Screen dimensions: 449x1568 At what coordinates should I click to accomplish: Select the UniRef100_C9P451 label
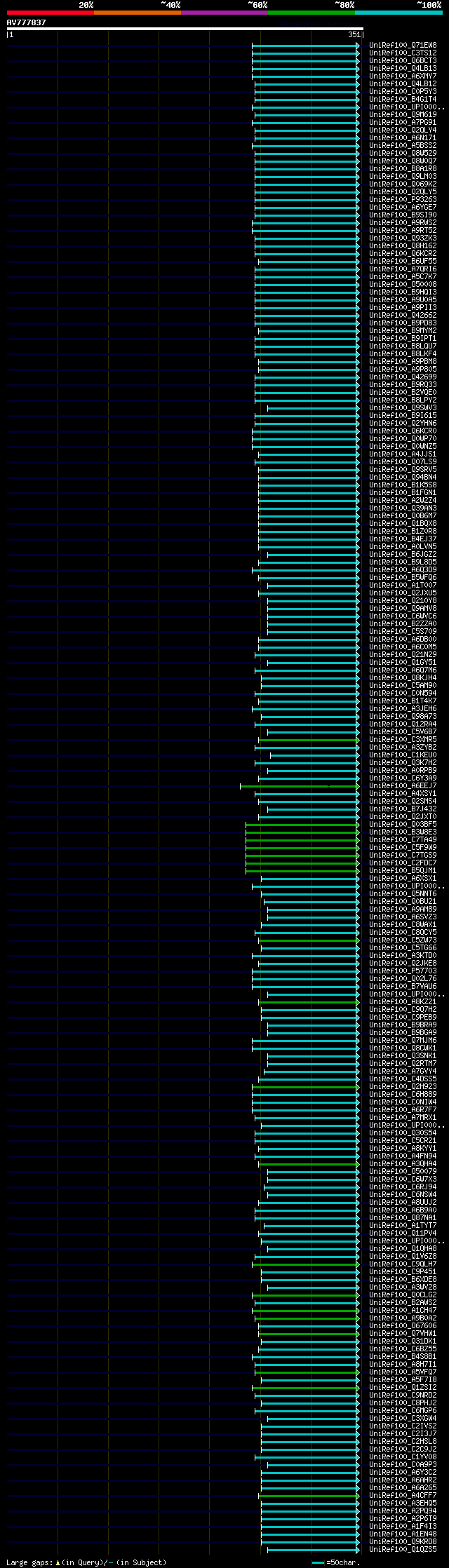pos(403,1271)
